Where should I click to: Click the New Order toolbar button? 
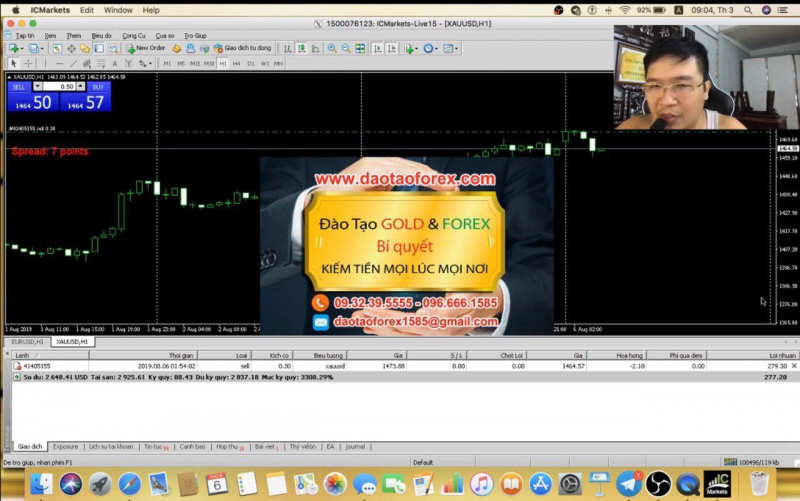pos(146,48)
